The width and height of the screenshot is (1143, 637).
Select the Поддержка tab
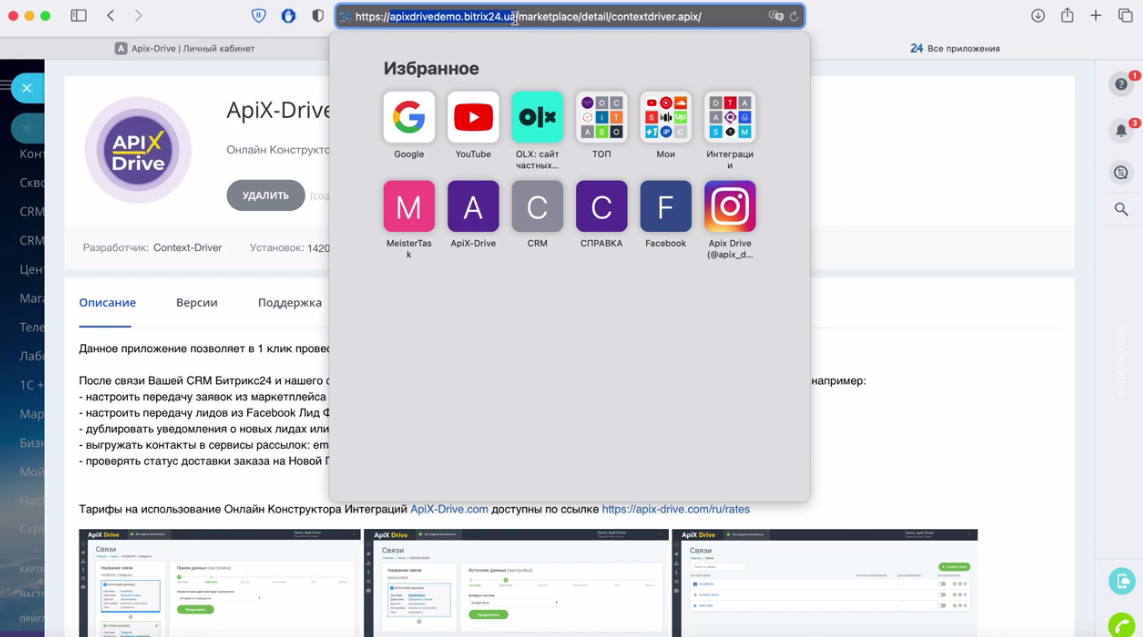(289, 302)
